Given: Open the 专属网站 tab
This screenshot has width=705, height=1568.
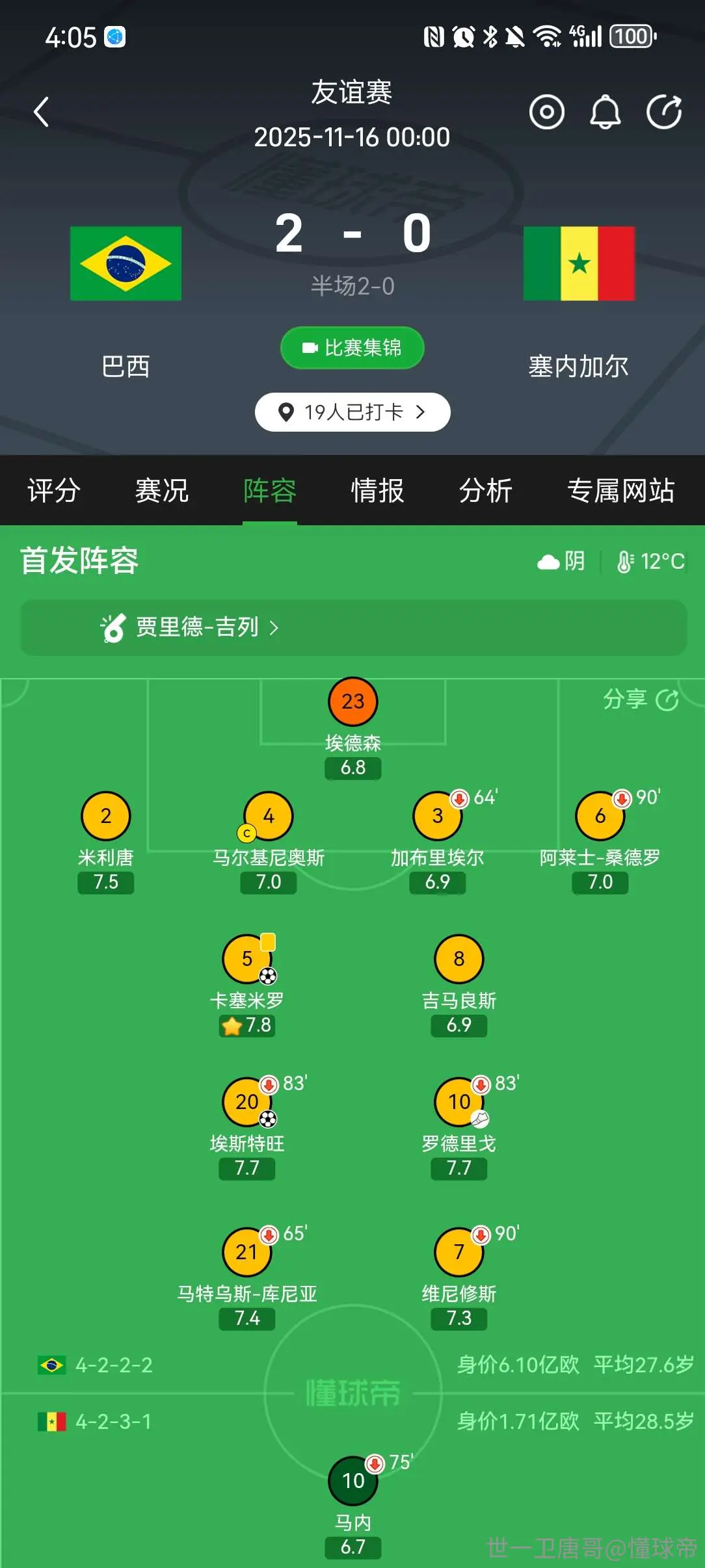Looking at the screenshot, I should pos(621,490).
